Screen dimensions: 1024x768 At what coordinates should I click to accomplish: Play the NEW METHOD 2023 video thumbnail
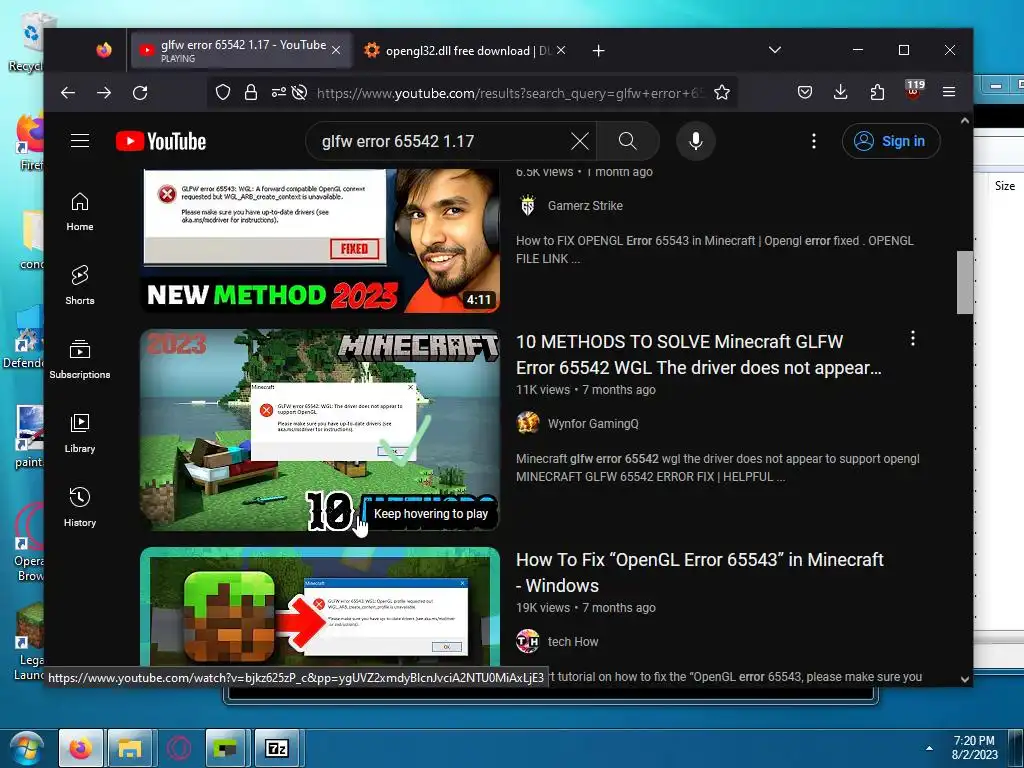click(x=320, y=240)
